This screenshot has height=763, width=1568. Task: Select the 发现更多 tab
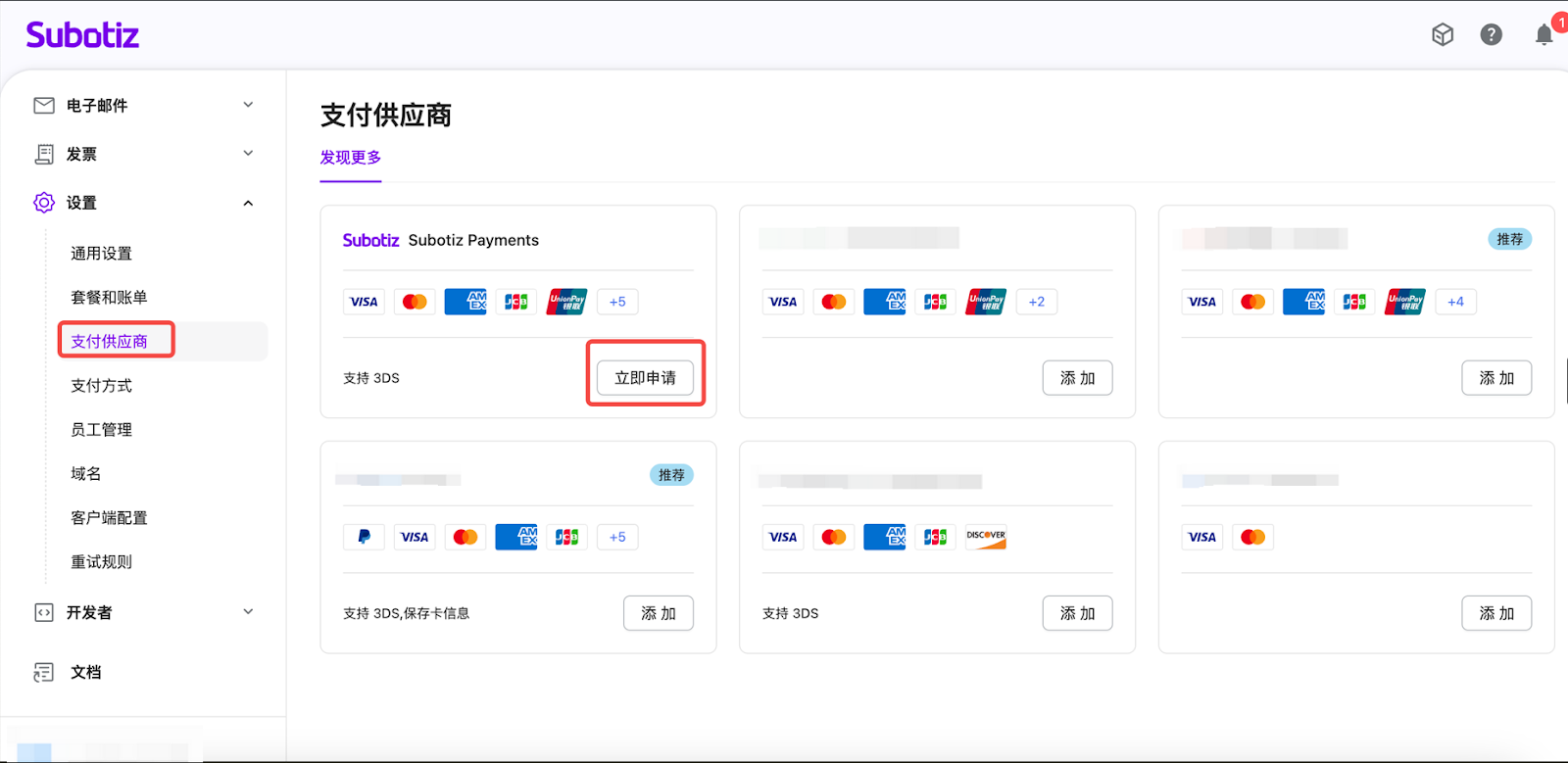(350, 158)
